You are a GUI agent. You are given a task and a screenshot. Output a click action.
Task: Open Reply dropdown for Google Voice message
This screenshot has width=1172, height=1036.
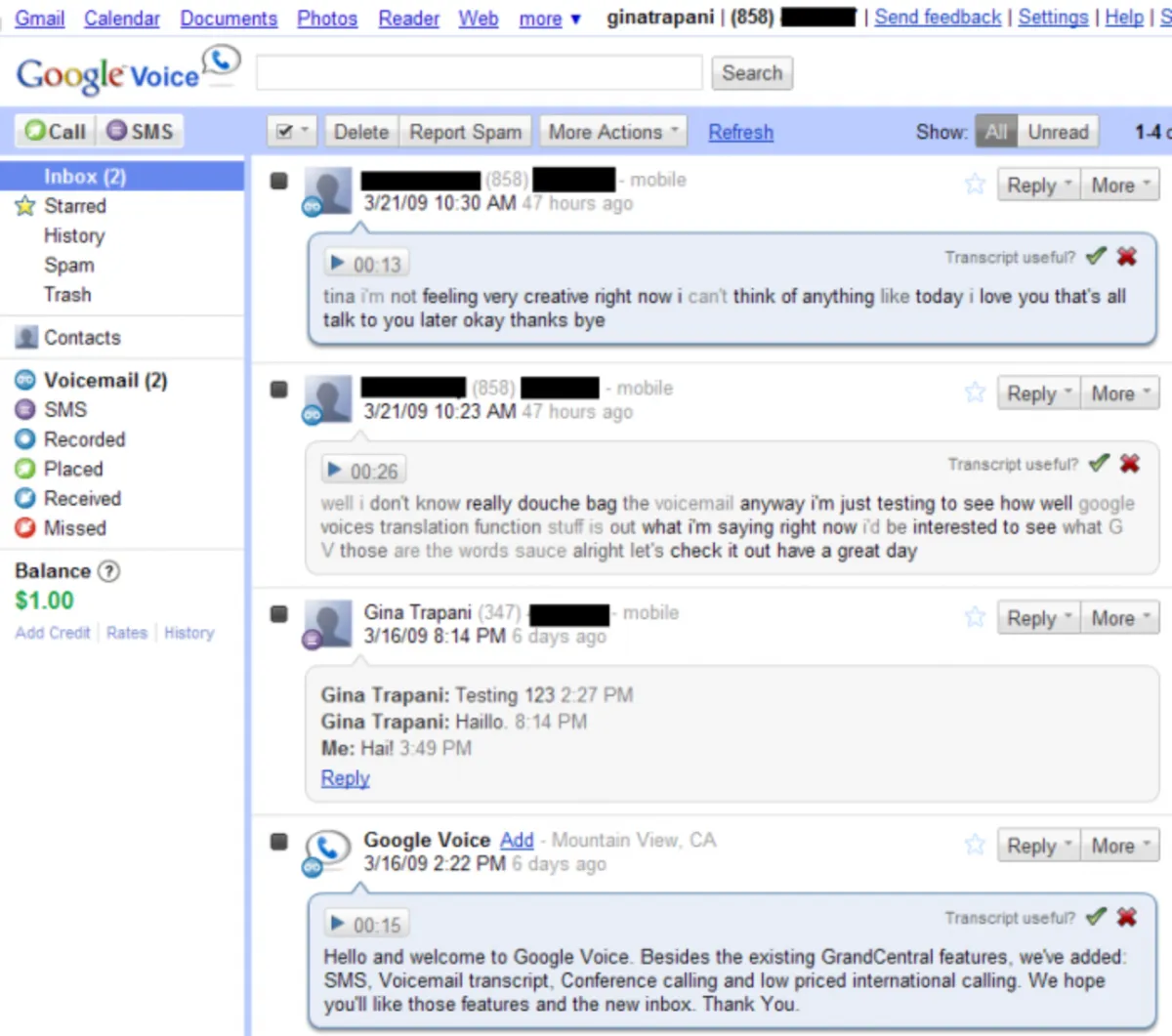(x=1038, y=845)
